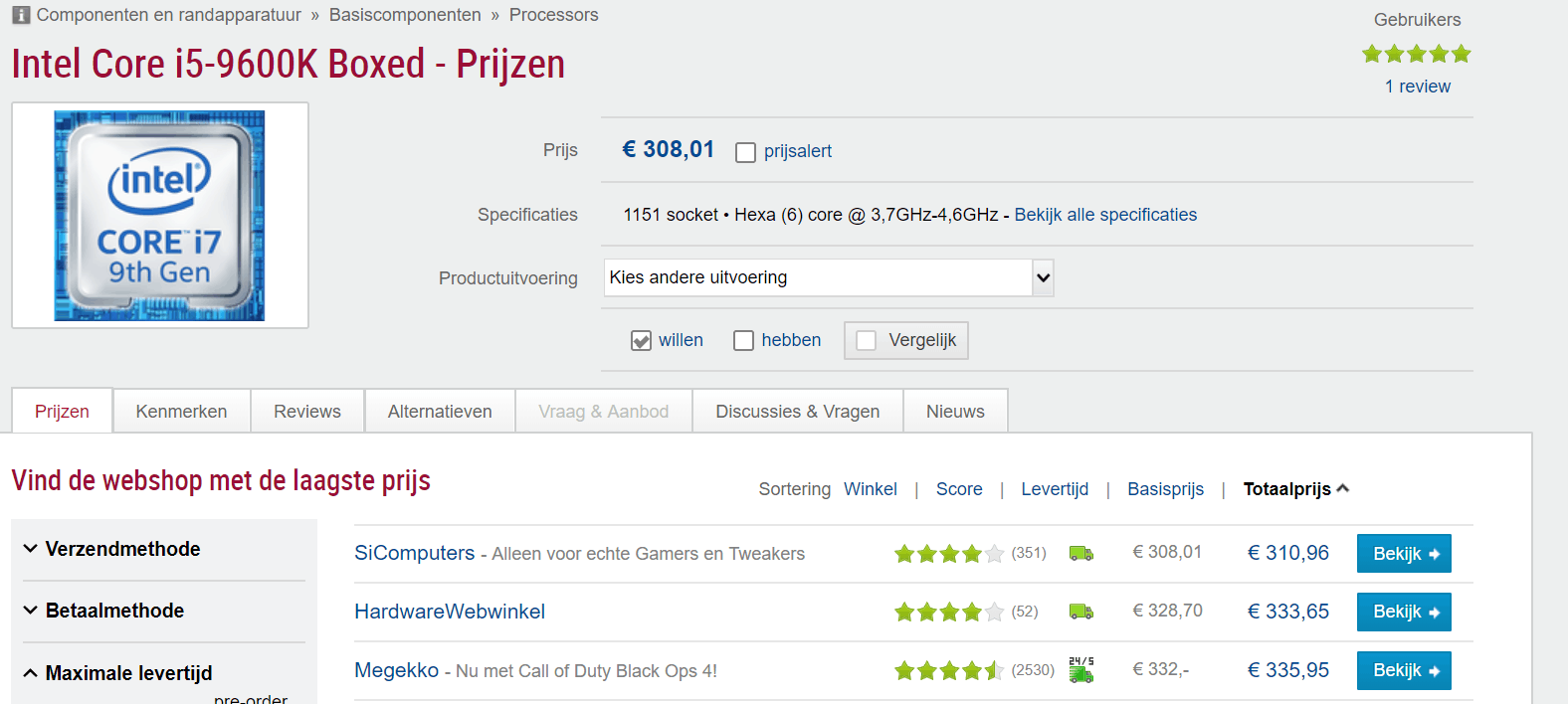Screen dimensions: 1568x704
Task: Switch to the Nieuws tab
Action: pos(955,412)
